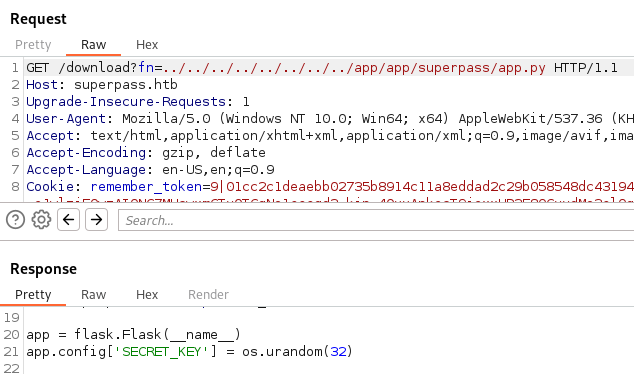Click the Response panel heading
Screen dimensions: 634x374
click(43, 269)
